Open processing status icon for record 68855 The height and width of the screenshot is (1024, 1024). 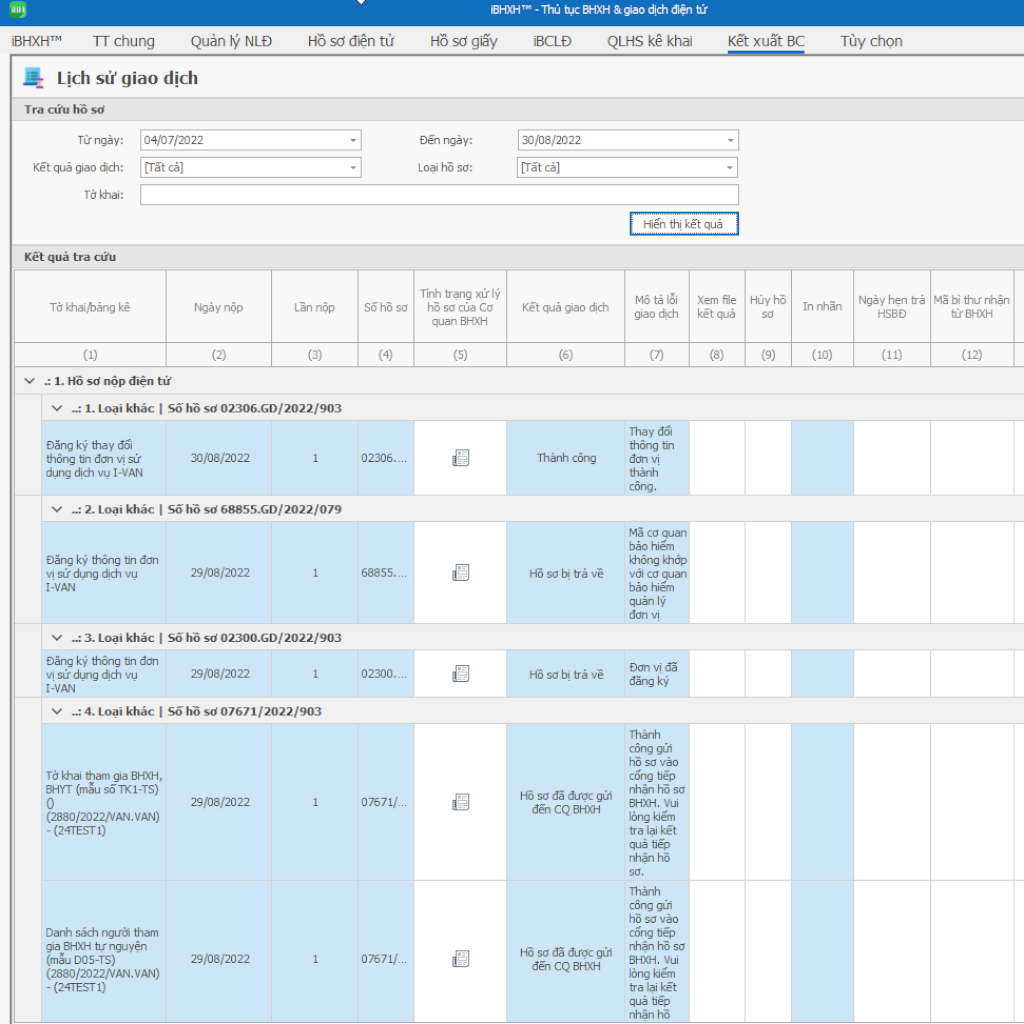460,573
